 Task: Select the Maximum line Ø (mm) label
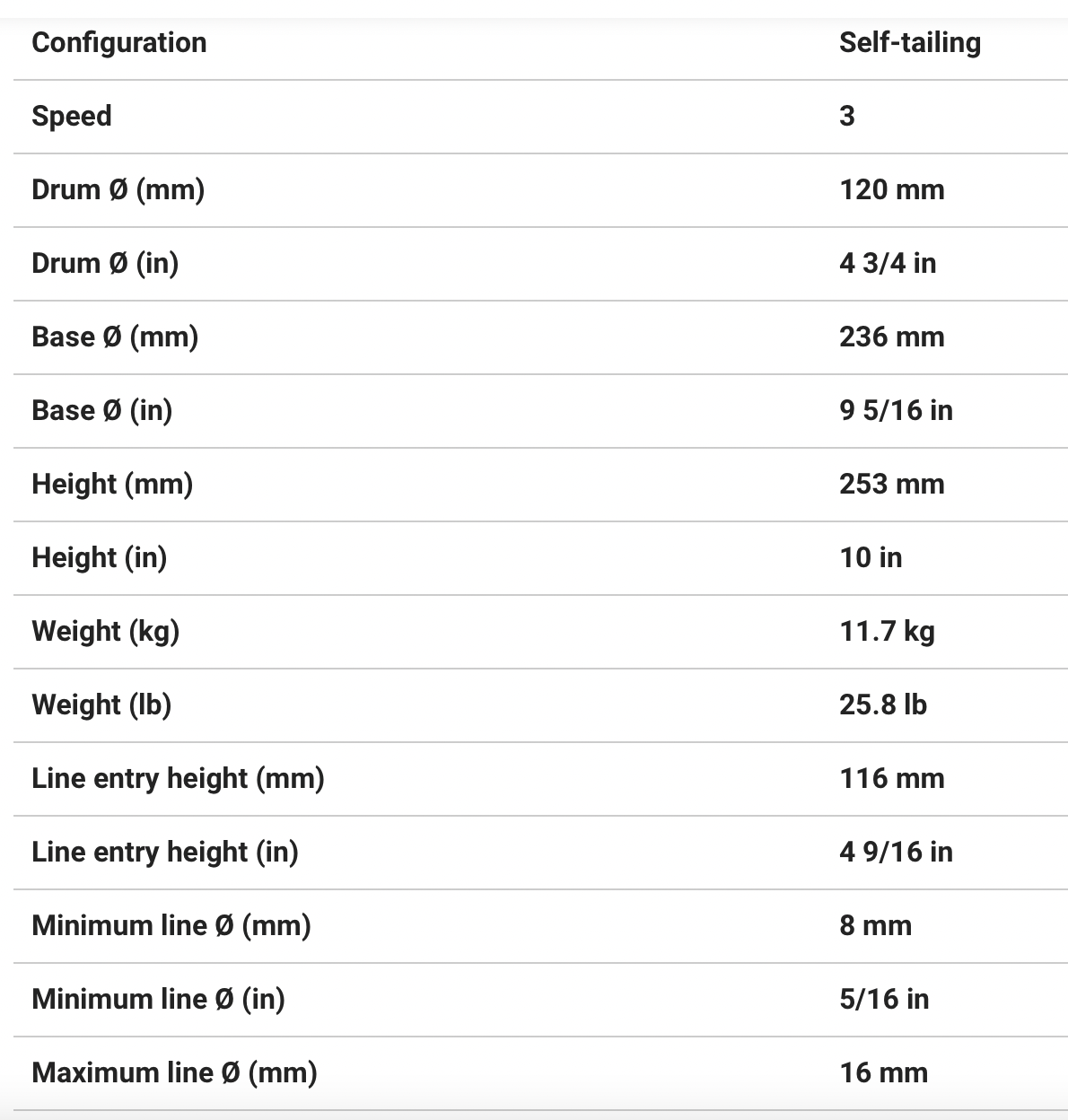click(x=174, y=1072)
